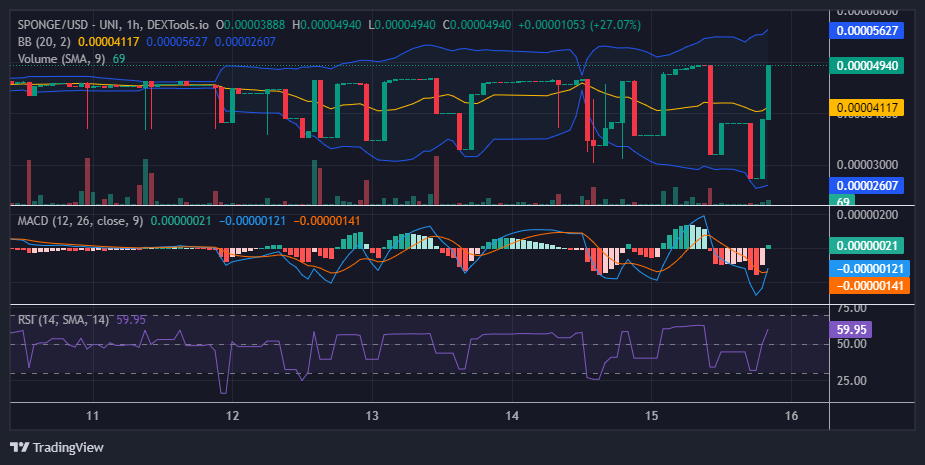This screenshot has width=925, height=465.
Task: Click the orange signal tag -0.00000141
Action: pos(870,286)
